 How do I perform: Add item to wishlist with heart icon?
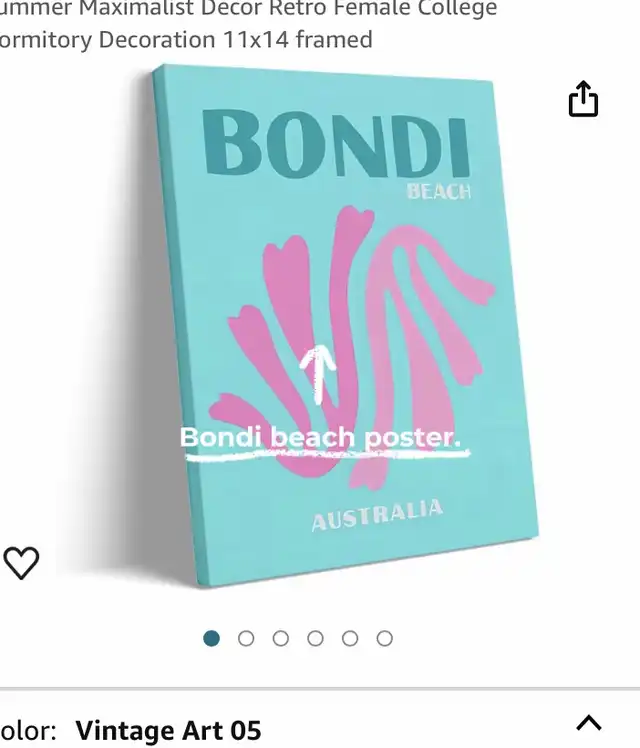pos(21,563)
